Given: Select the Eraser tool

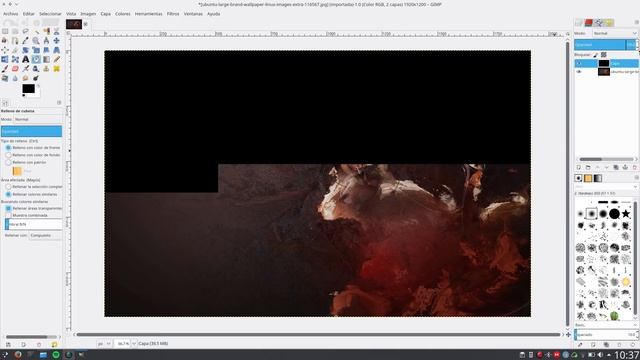Looking at the screenshot, I should coord(15,69).
